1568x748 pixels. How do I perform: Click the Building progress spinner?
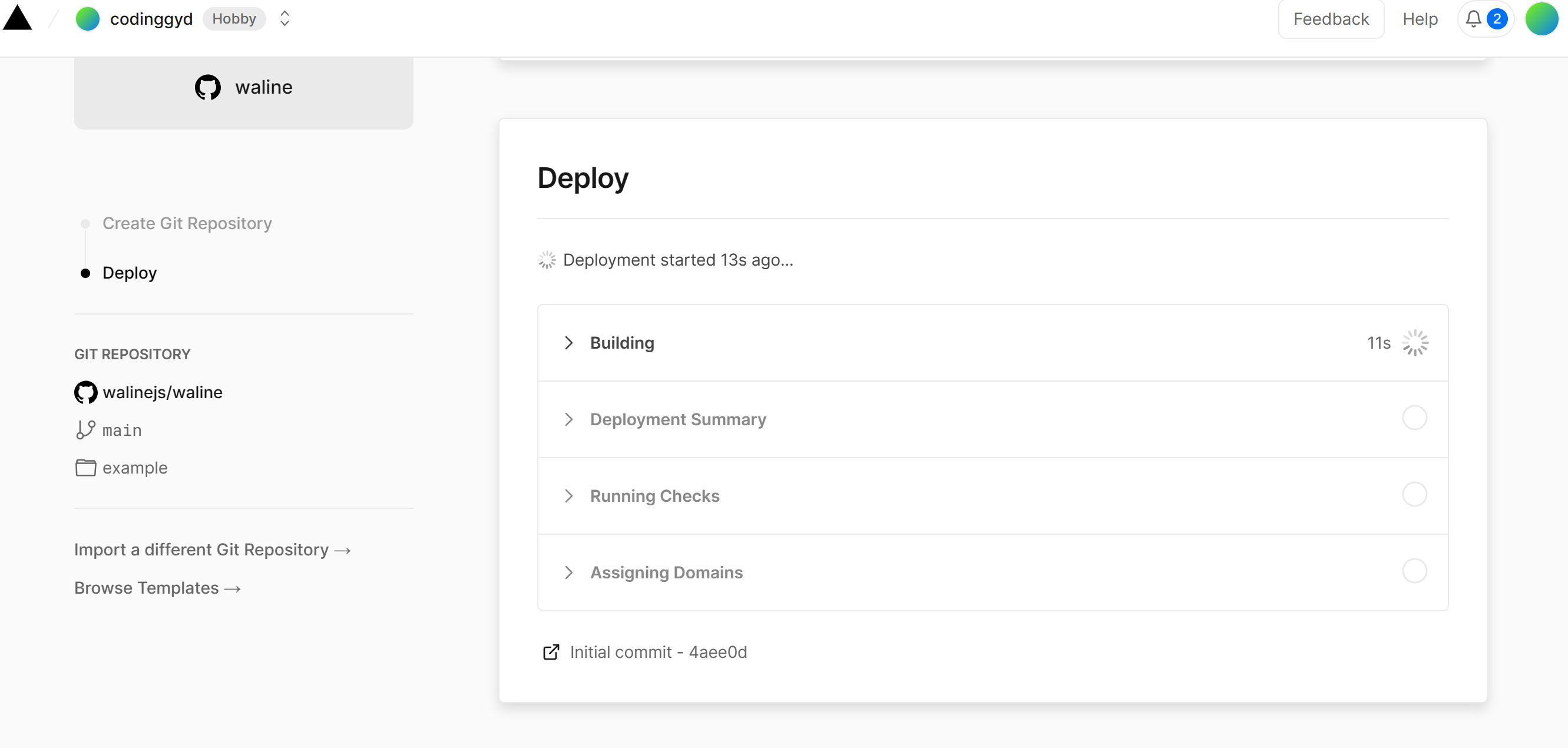click(x=1415, y=343)
